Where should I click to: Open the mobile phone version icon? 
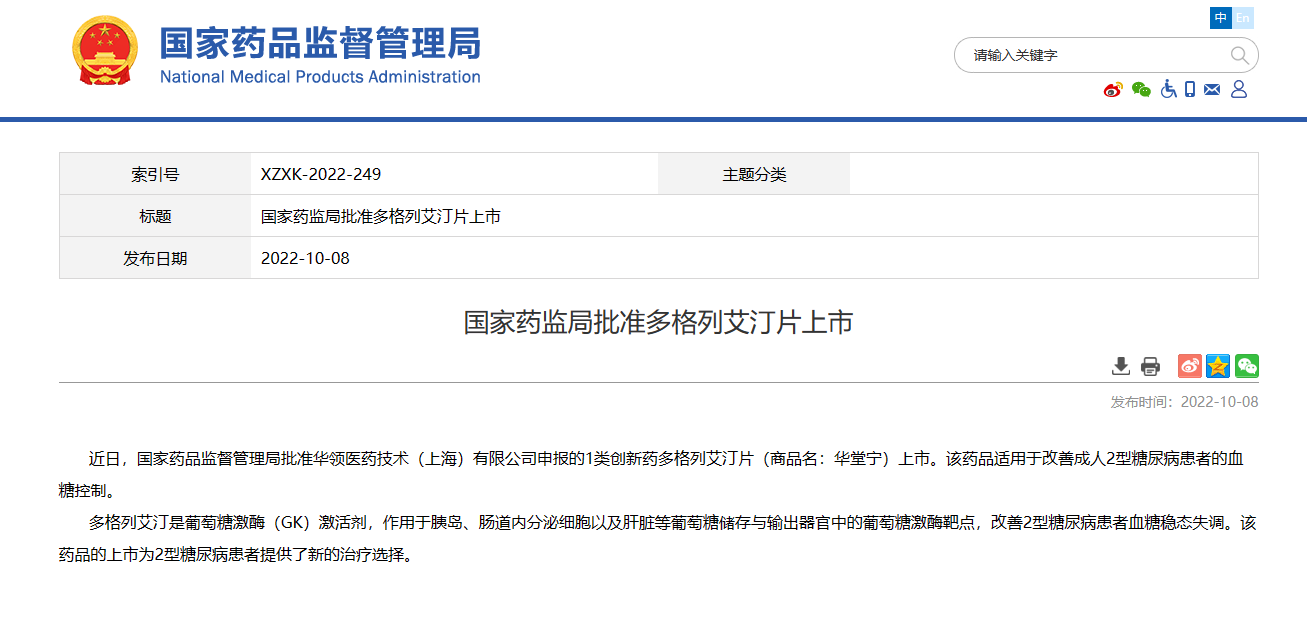click(x=1190, y=89)
